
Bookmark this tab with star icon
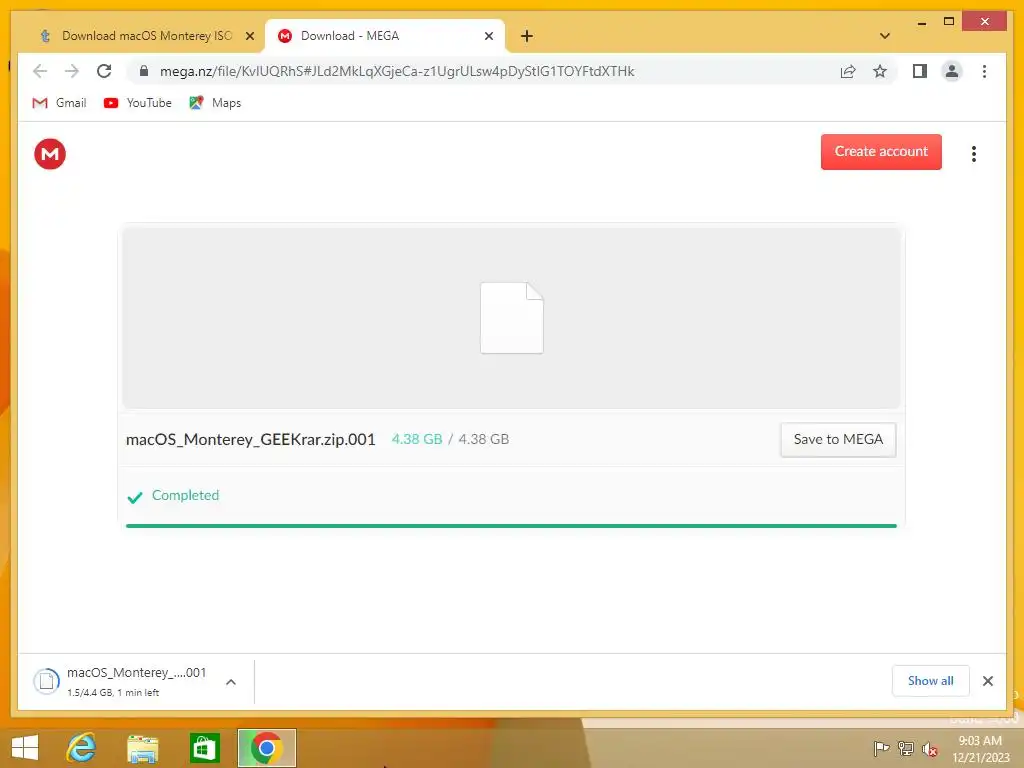tap(880, 71)
